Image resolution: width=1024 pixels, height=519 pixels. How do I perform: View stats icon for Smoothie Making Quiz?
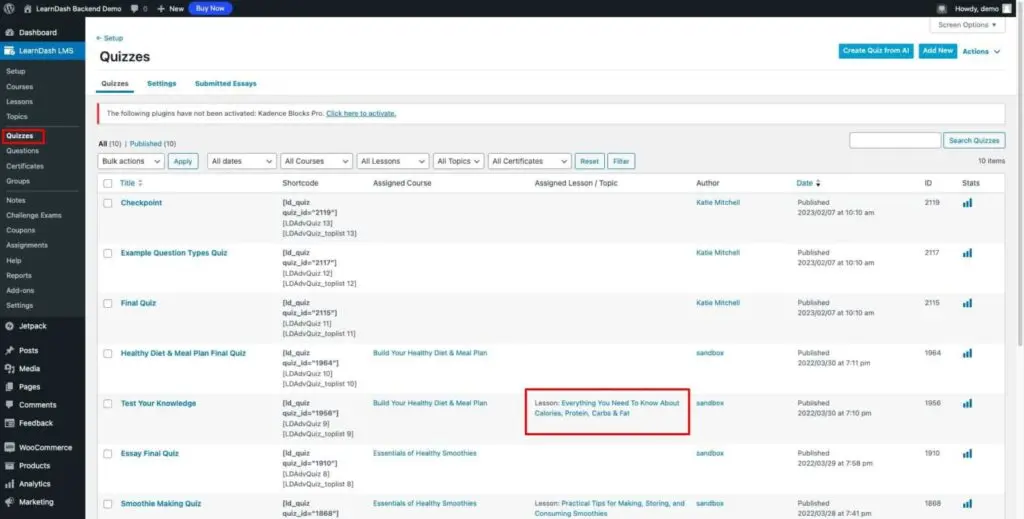click(x=967, y=504)
